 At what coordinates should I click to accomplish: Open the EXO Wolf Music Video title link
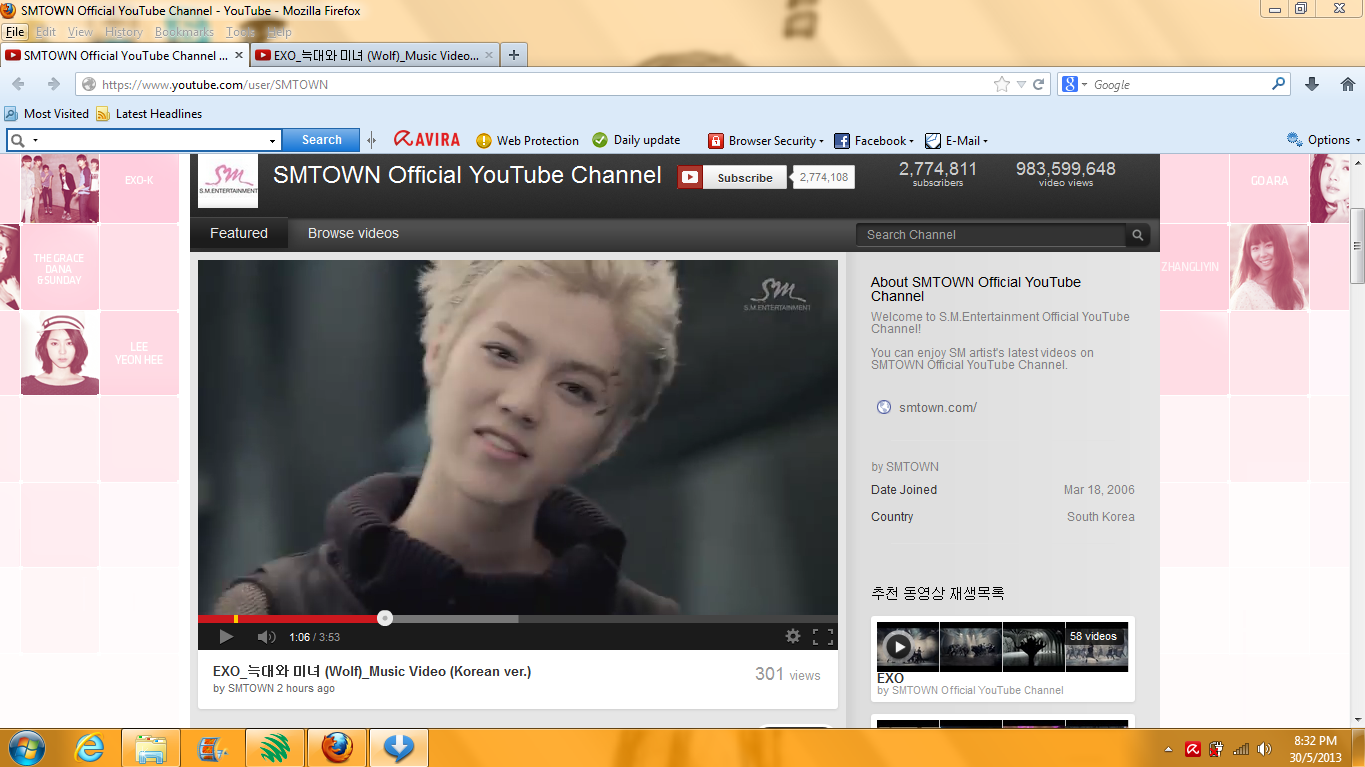[x=372, y=671]
